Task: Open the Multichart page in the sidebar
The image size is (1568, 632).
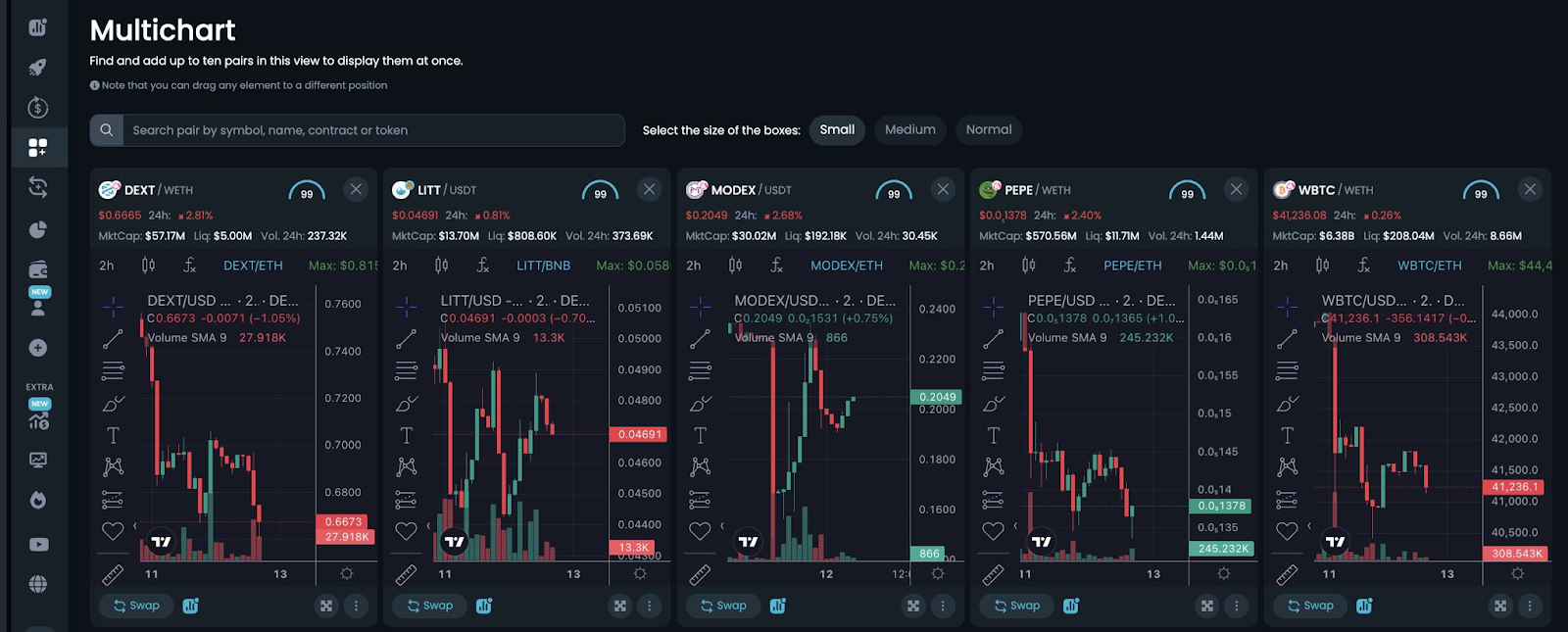Action: click(x=37, y=147)
